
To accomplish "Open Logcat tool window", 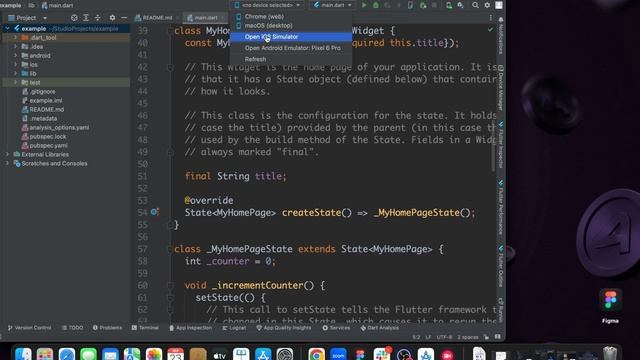I will point(234,327).
